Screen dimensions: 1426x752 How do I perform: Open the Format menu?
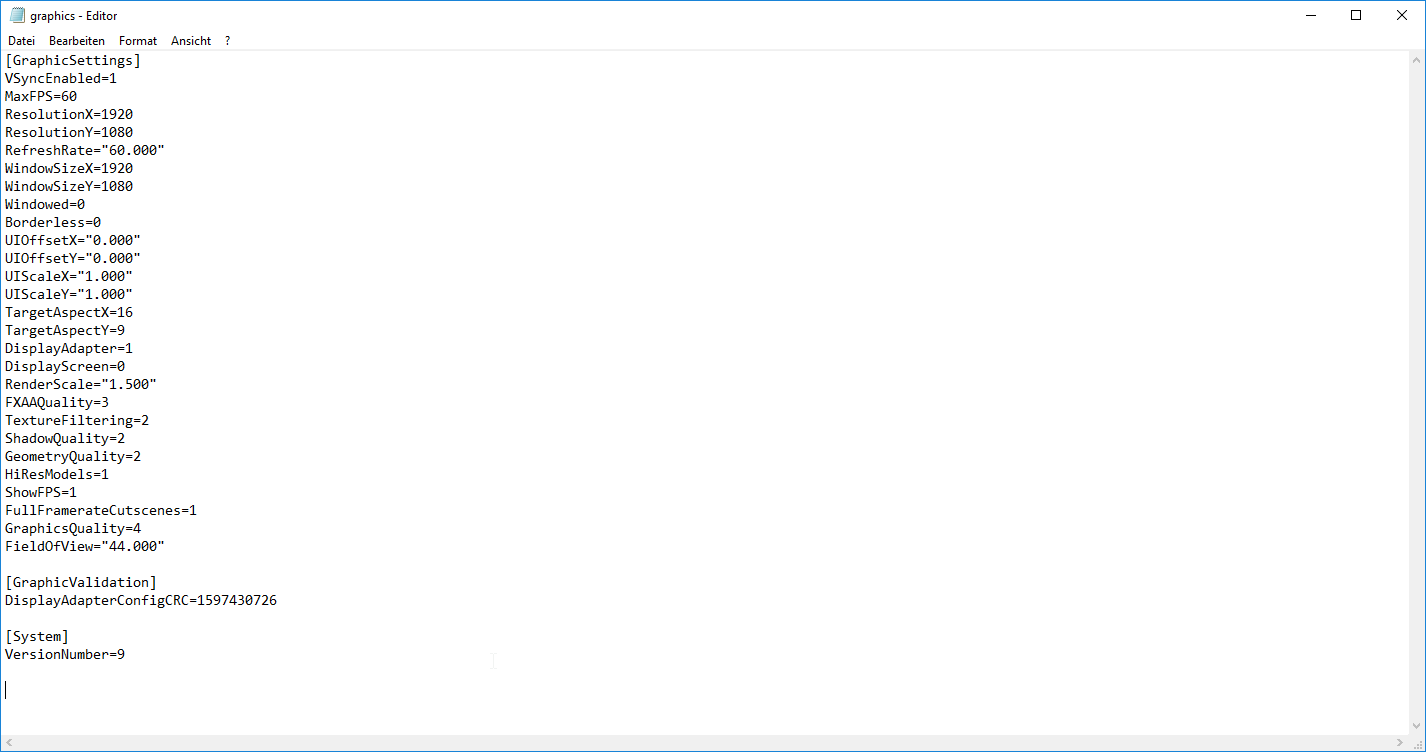pos(138,41)
